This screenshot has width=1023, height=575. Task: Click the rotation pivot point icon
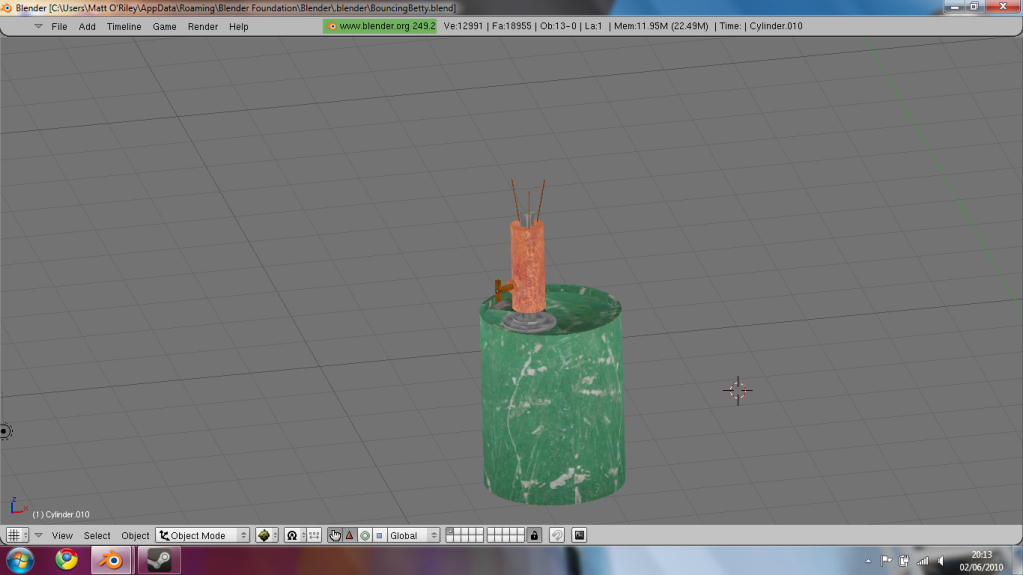click(x=294, y=535)
